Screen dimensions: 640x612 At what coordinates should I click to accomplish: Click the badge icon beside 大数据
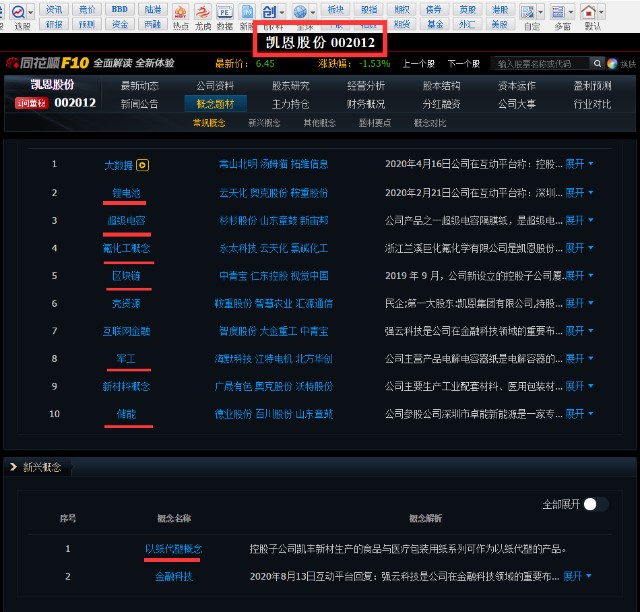pos(142,165)
